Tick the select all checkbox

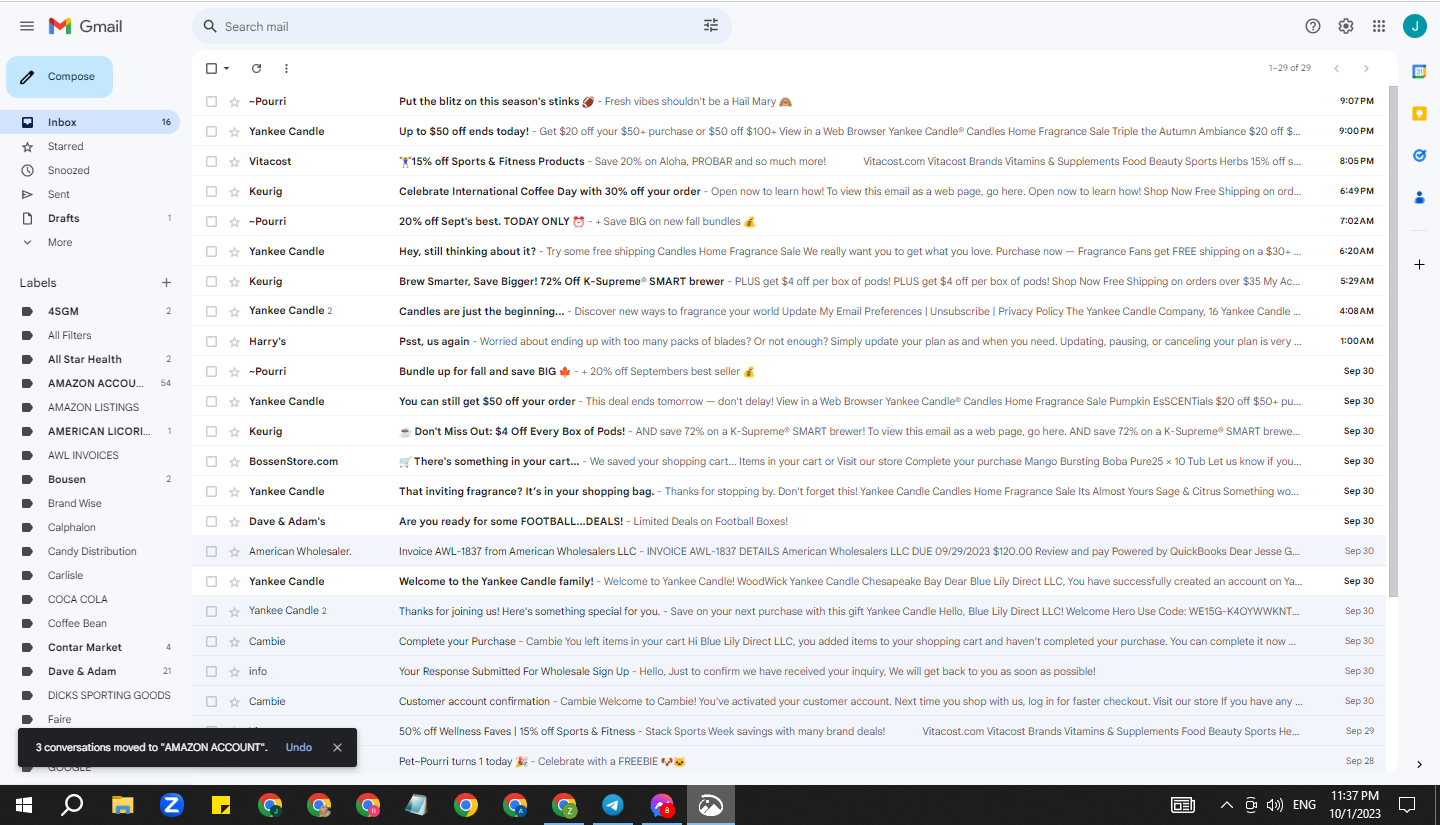211,68
